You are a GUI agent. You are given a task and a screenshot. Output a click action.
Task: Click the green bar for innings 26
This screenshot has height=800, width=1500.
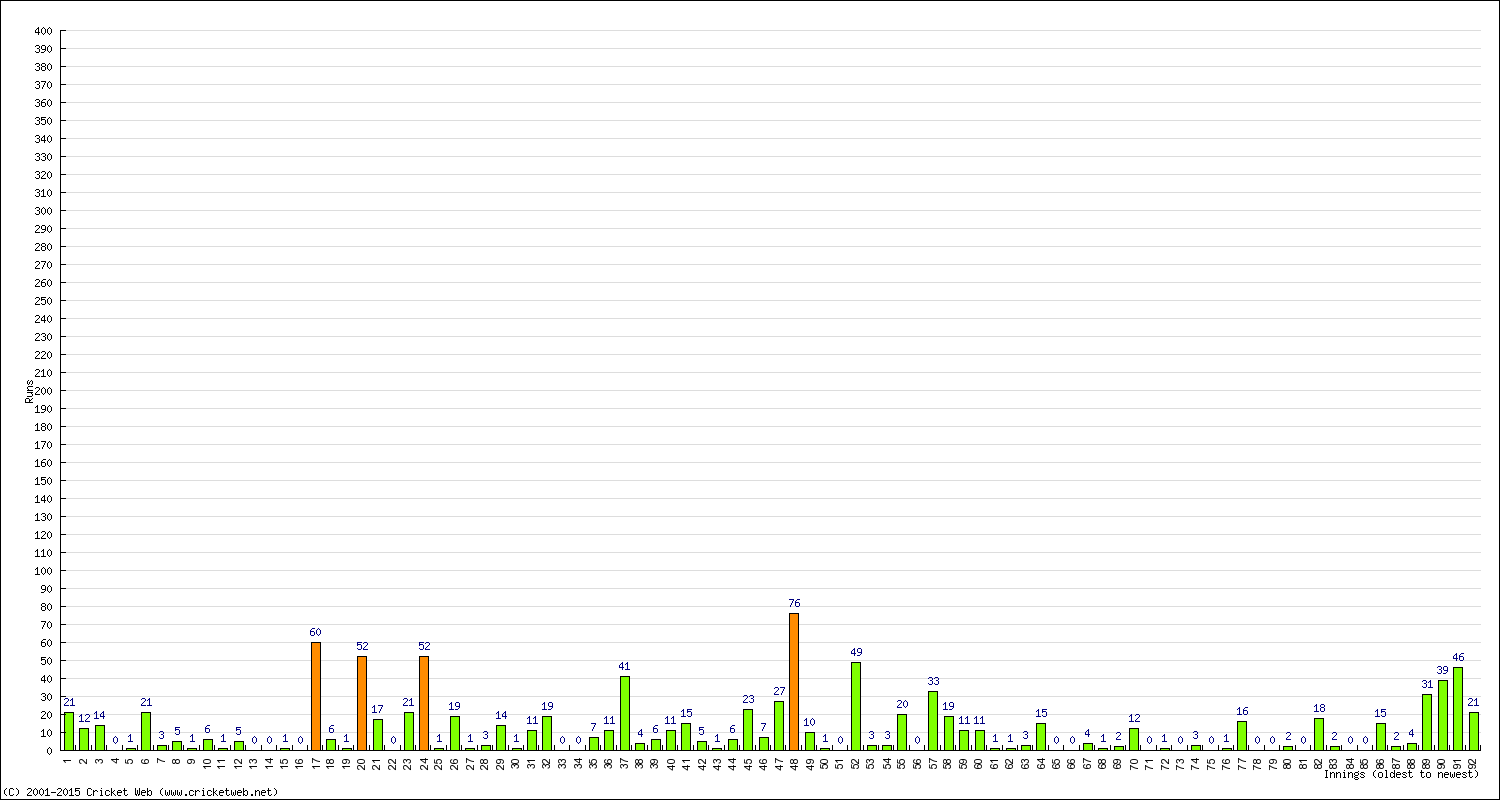coord(455,733)
